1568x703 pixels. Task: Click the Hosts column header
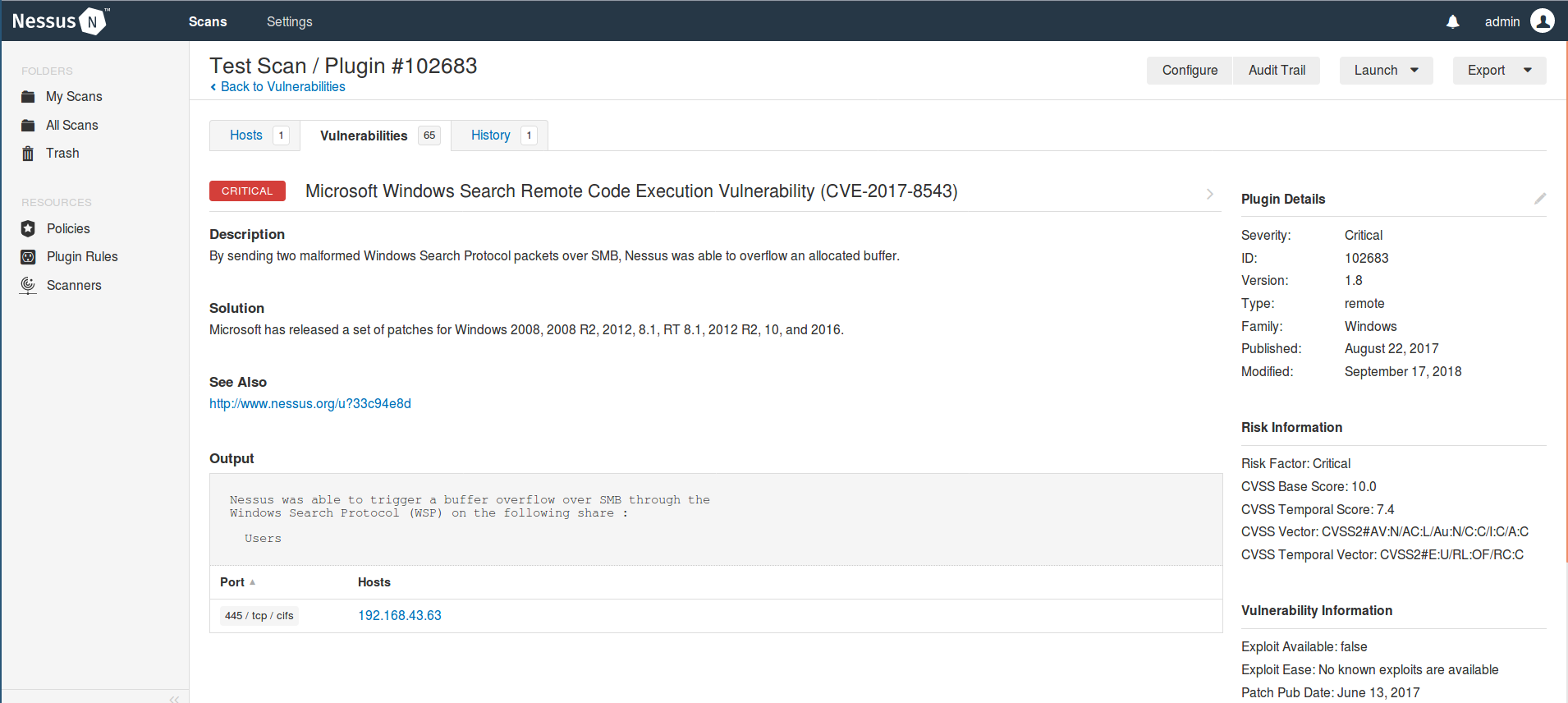click(x=374, y=582)
